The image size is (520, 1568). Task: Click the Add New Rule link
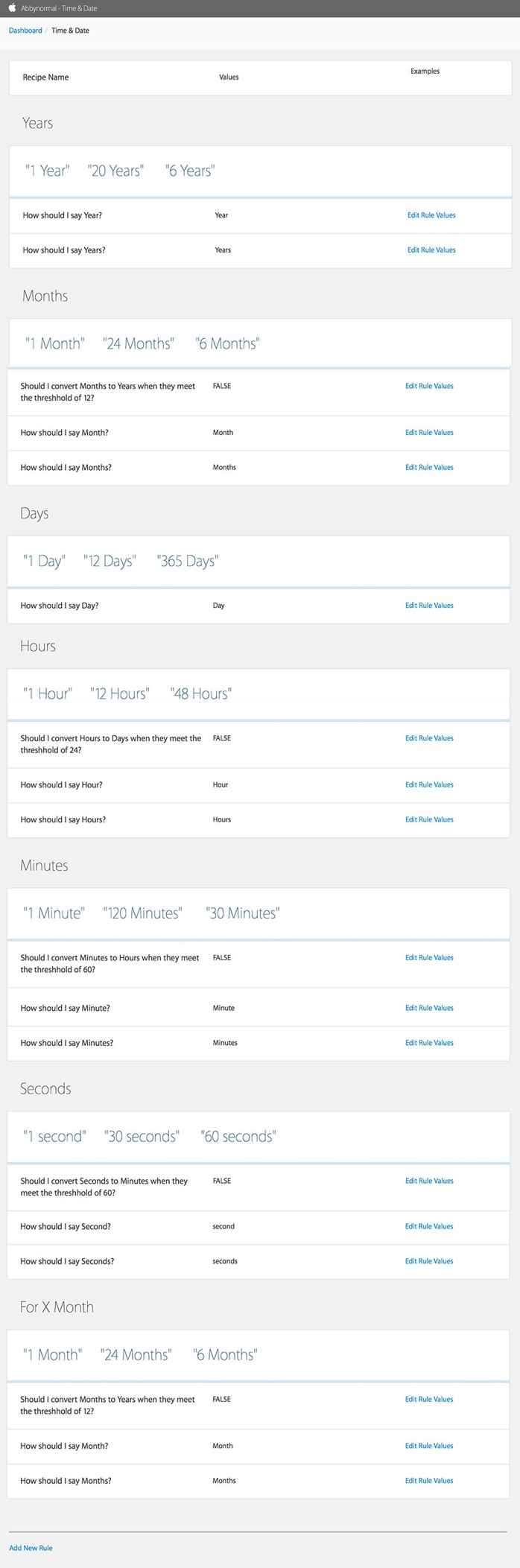(x=31, y=1547)
